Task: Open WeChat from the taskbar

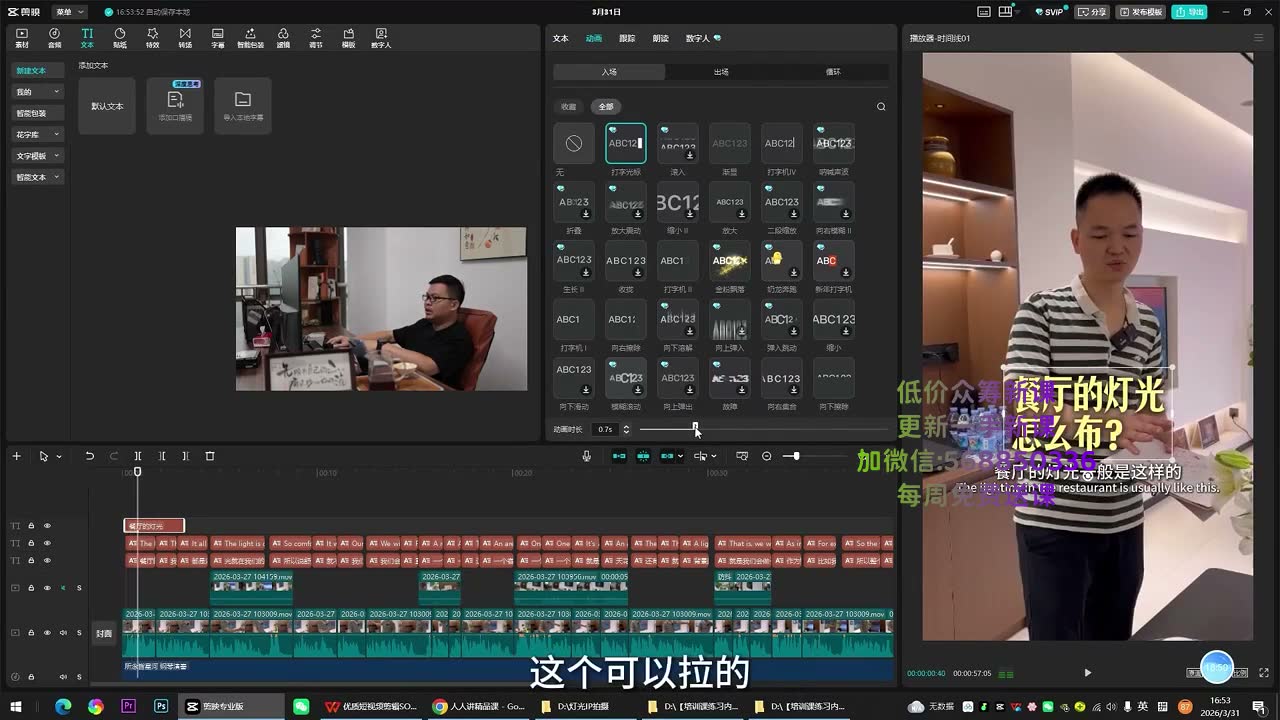Action: (301, 706)
